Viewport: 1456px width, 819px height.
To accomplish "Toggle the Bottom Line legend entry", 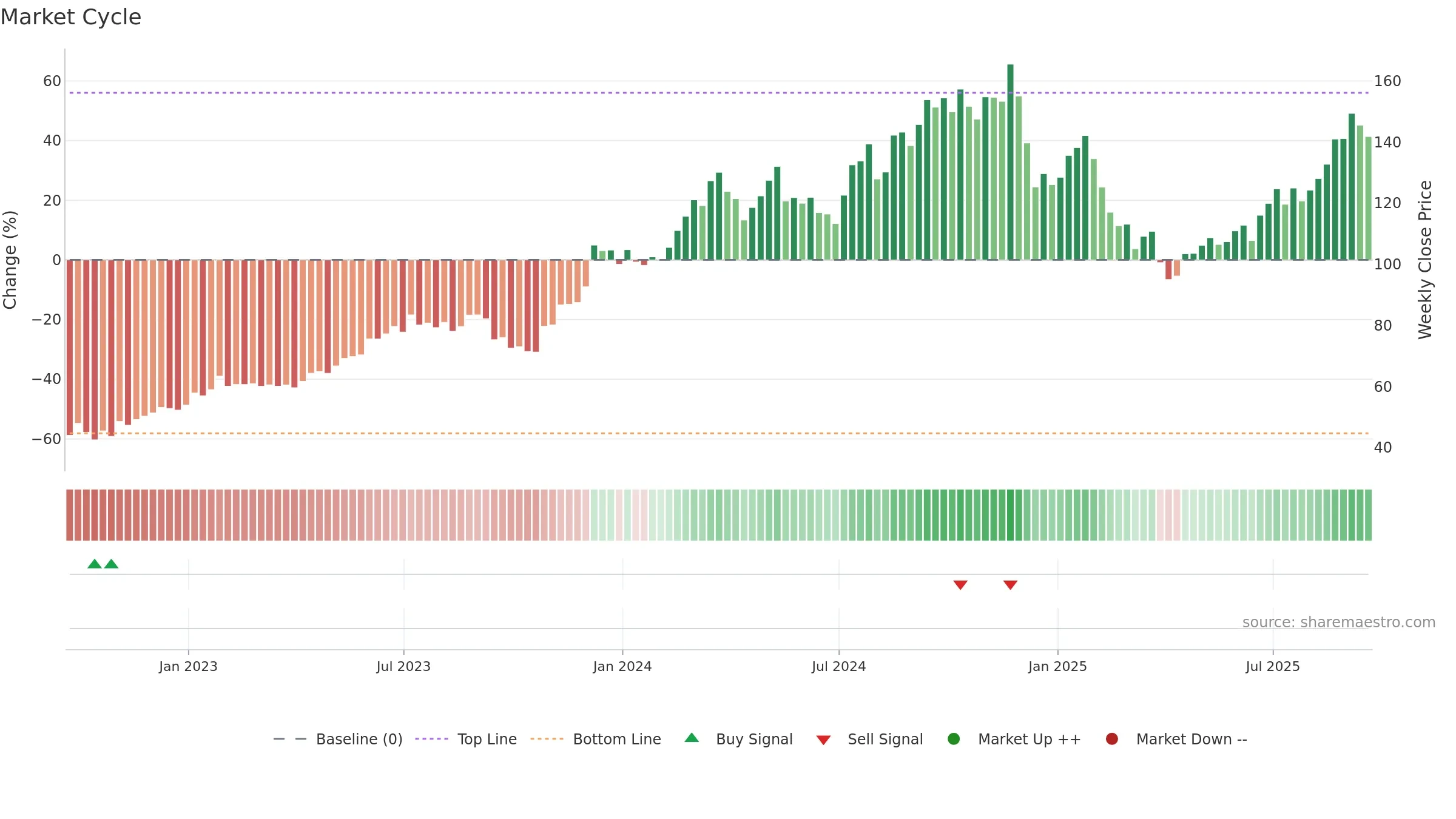I will tap(596, 739).
